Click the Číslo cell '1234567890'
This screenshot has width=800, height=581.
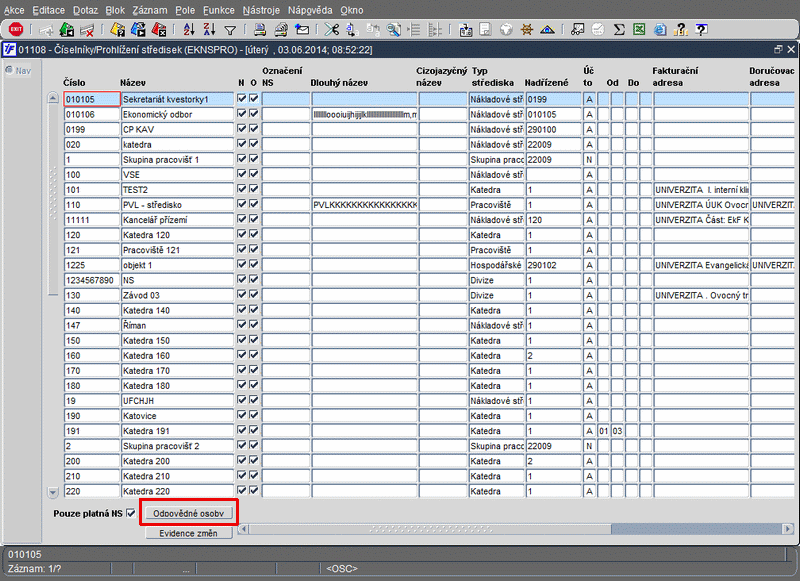tap(92, 280)
